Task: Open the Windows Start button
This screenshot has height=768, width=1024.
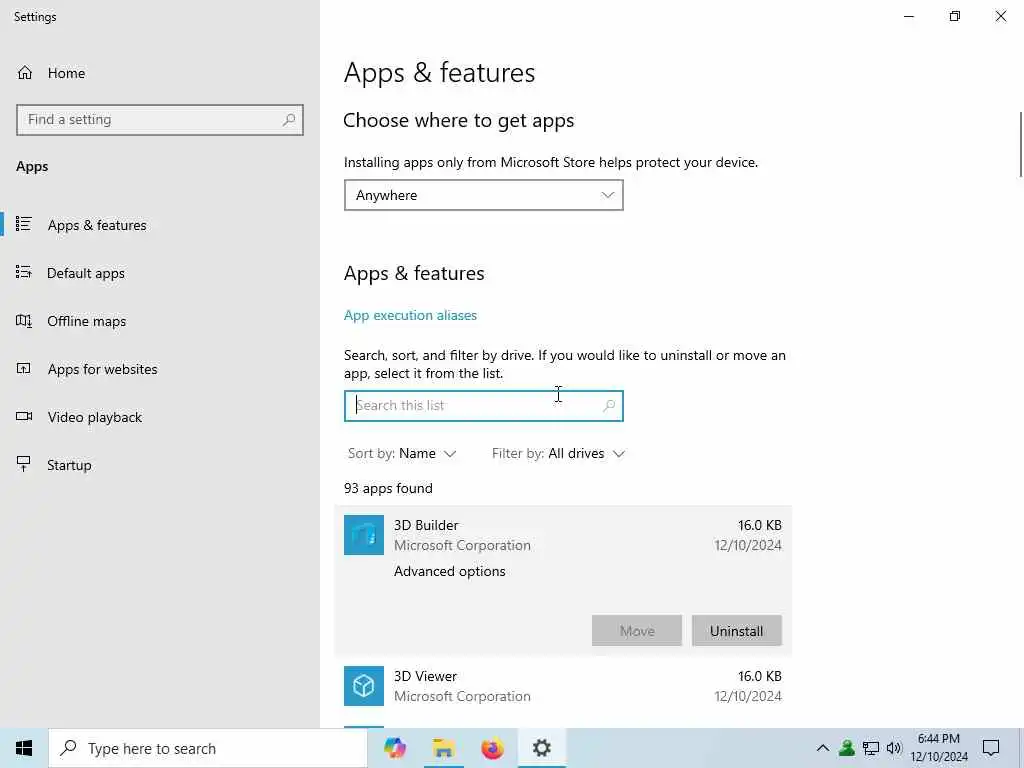Action: (24, 748)
